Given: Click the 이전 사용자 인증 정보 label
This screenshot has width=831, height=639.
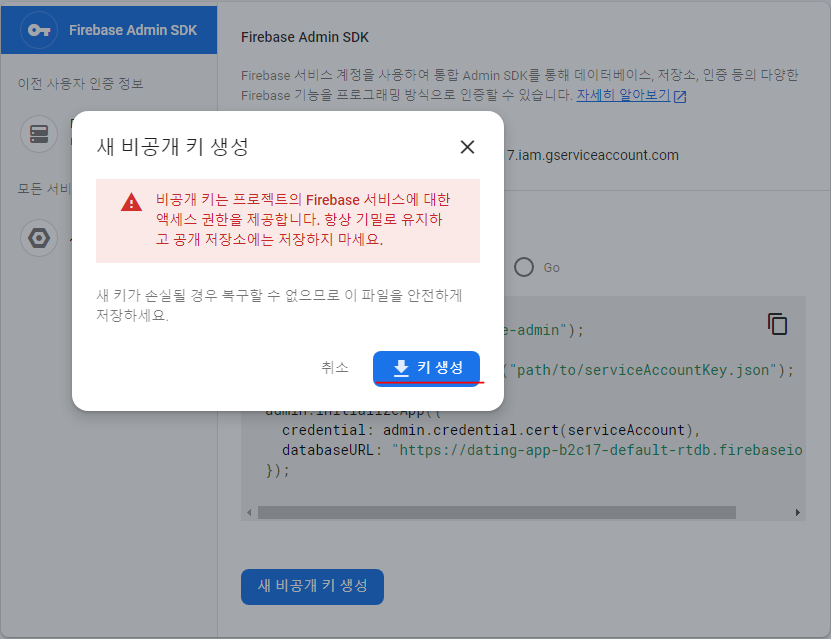Looking at the screenshot, I should click(81, 84).
